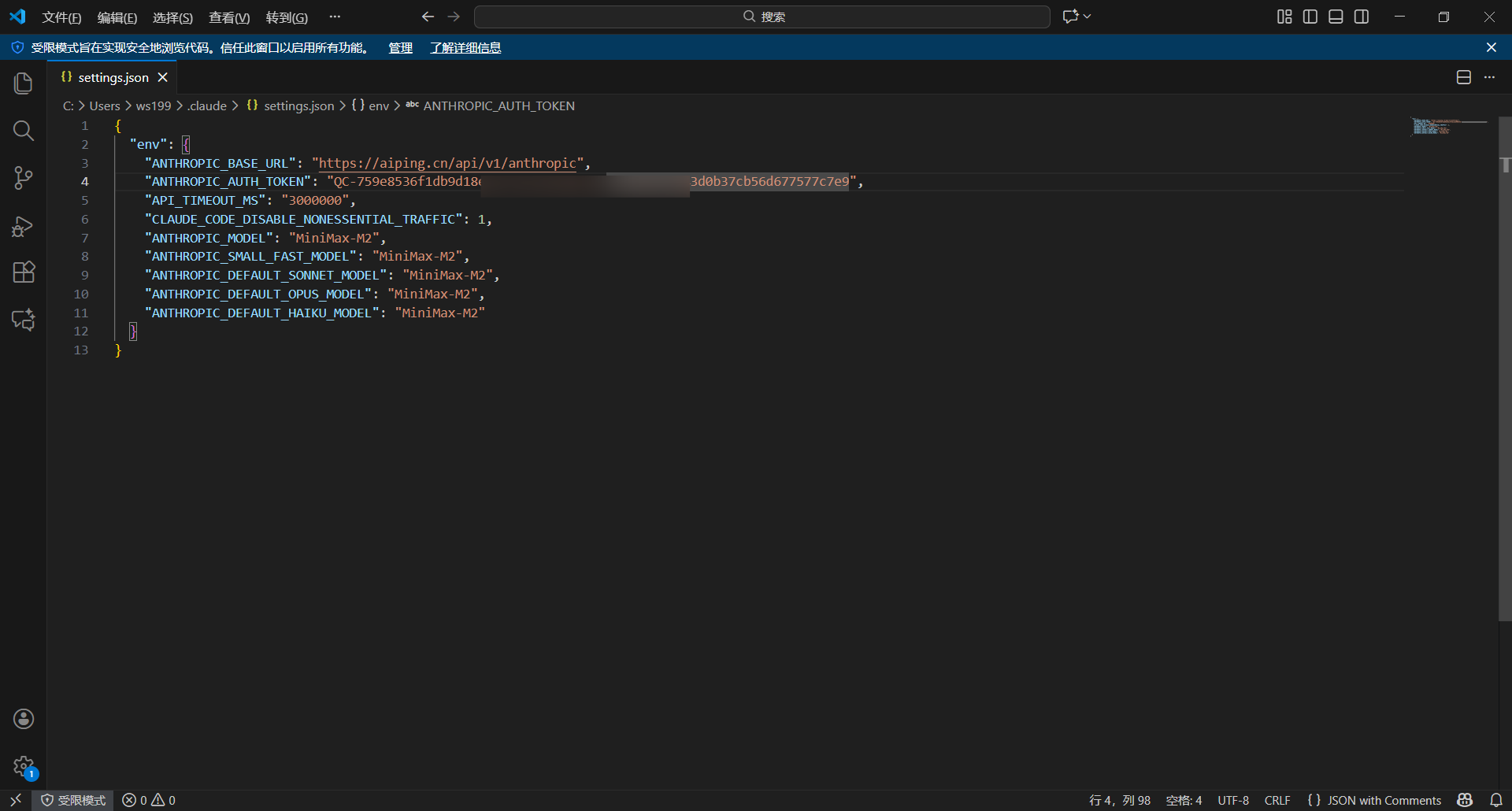Click the search command center box
The image size is (1512, 811).
[x=762, y=17]
